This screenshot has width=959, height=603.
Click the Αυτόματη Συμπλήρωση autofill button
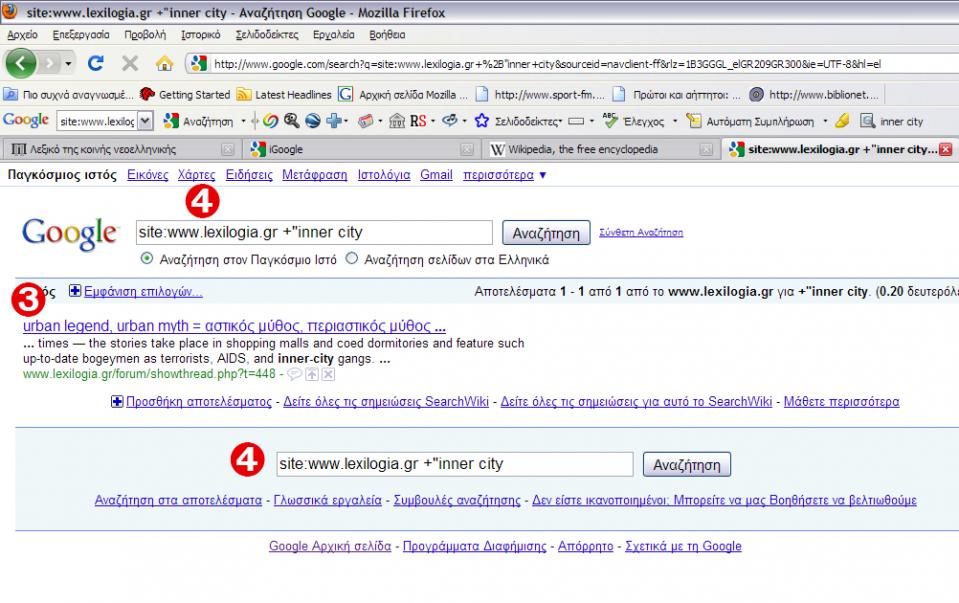pos(750,121)
